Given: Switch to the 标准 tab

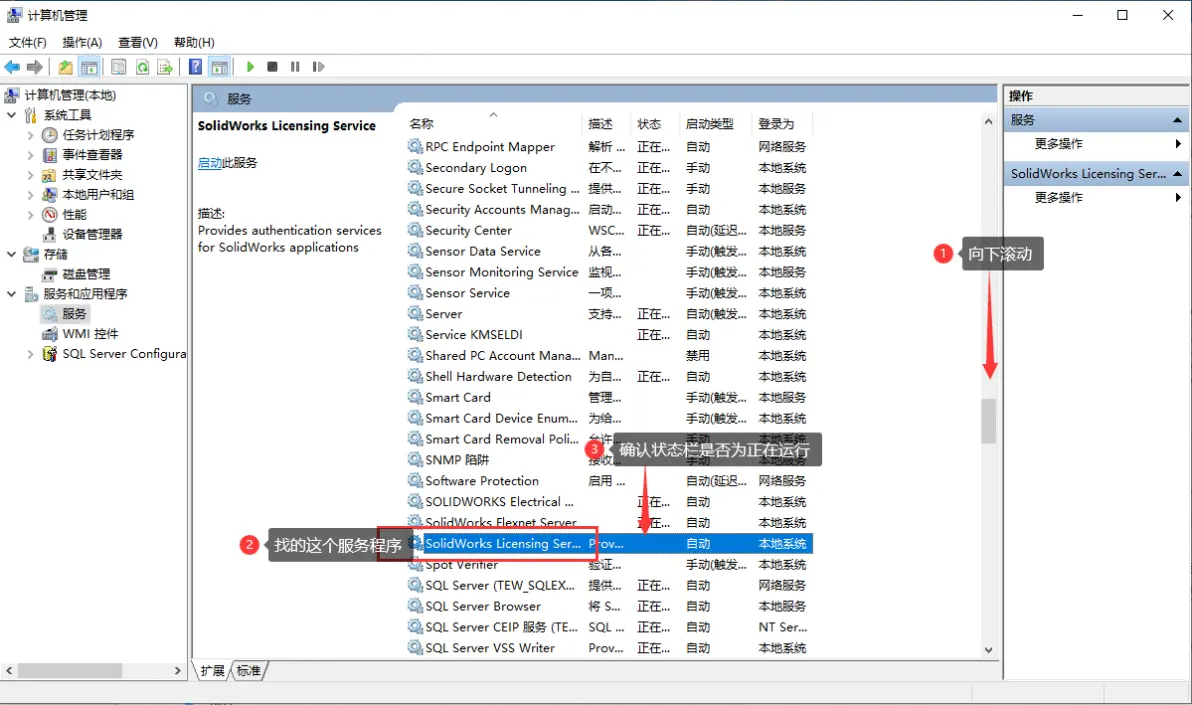Looking at the screenshot, I should tap(248, 671).
